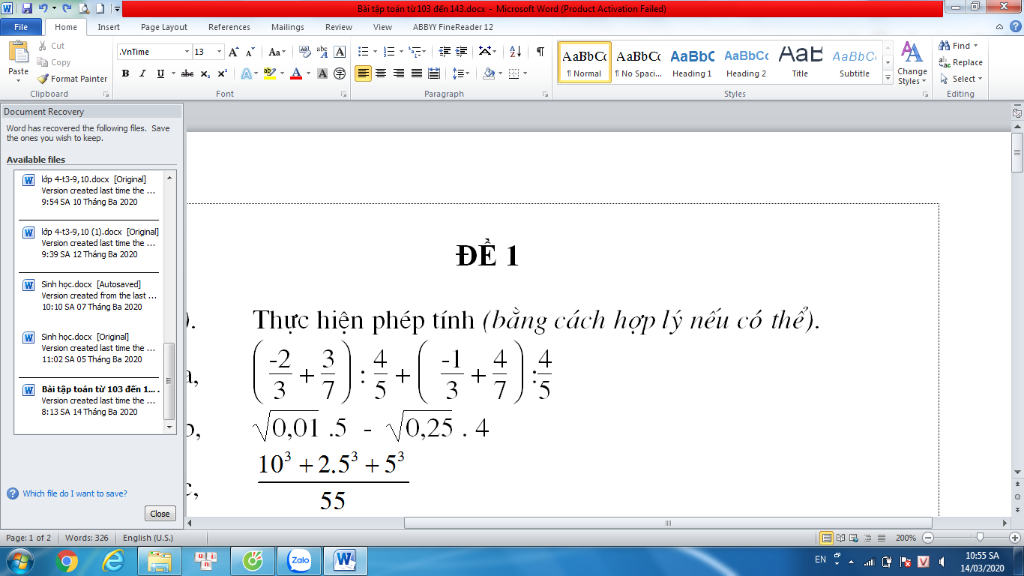Switch to the ABBYY FineReader 12 tab
The height and width of the screenshot is (576, 1024).
pos(453,27)
